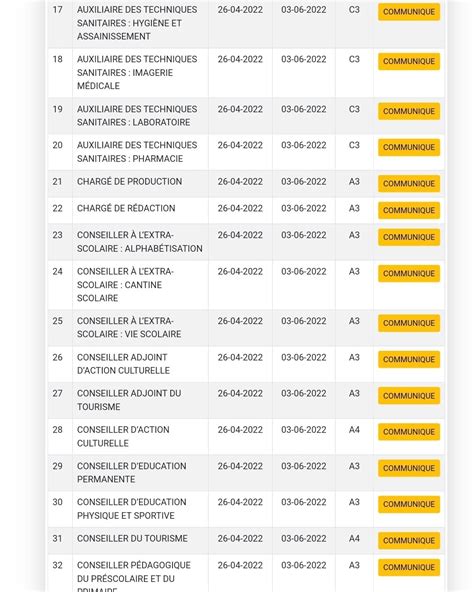Select the CHARGÉ DE PRODUCTION row title
Viewport: 474px width, 592px height.
pos(130,182)
